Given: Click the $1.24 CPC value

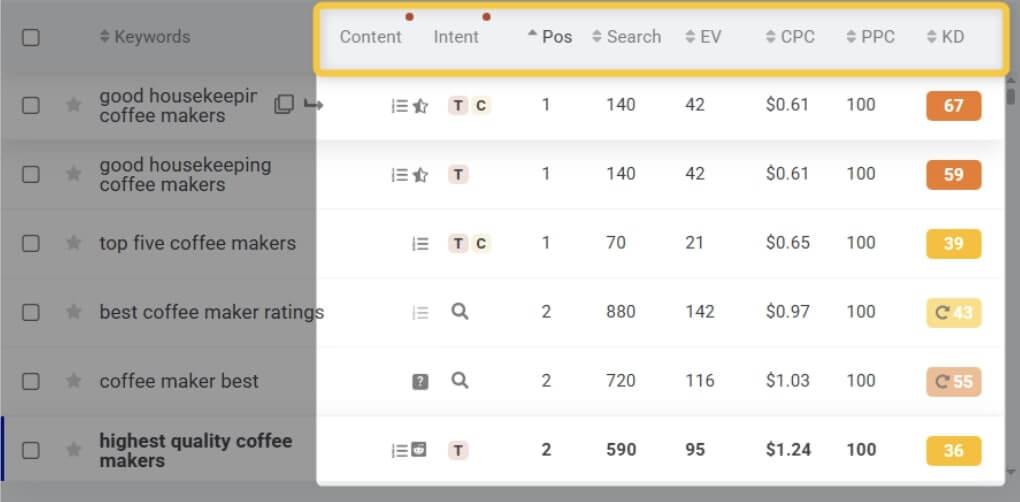Looking at the screenshot, I should coord(788,450).
